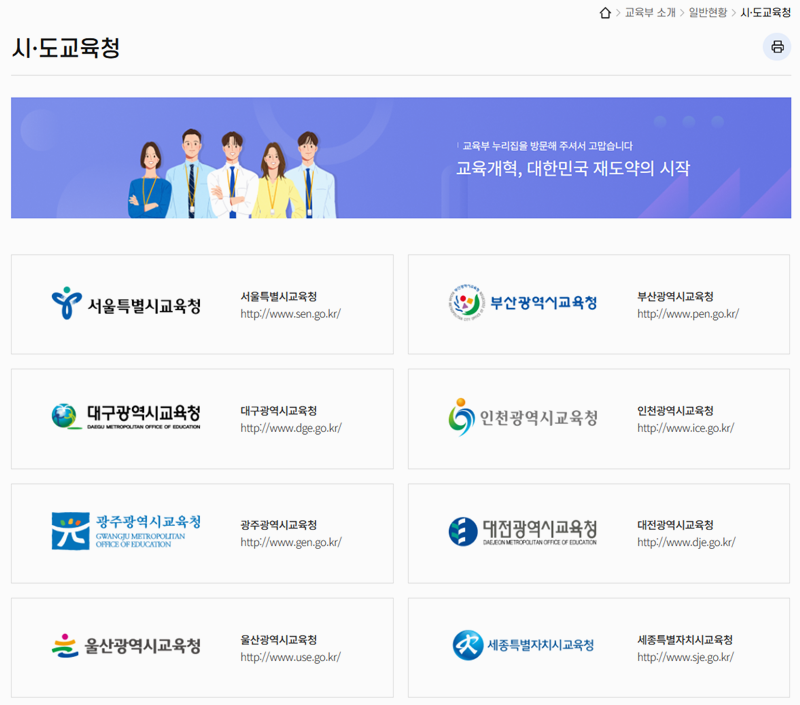Click the Busan education office logo
The width and height of the screenshot is (800, 705).
click(522, 303)
